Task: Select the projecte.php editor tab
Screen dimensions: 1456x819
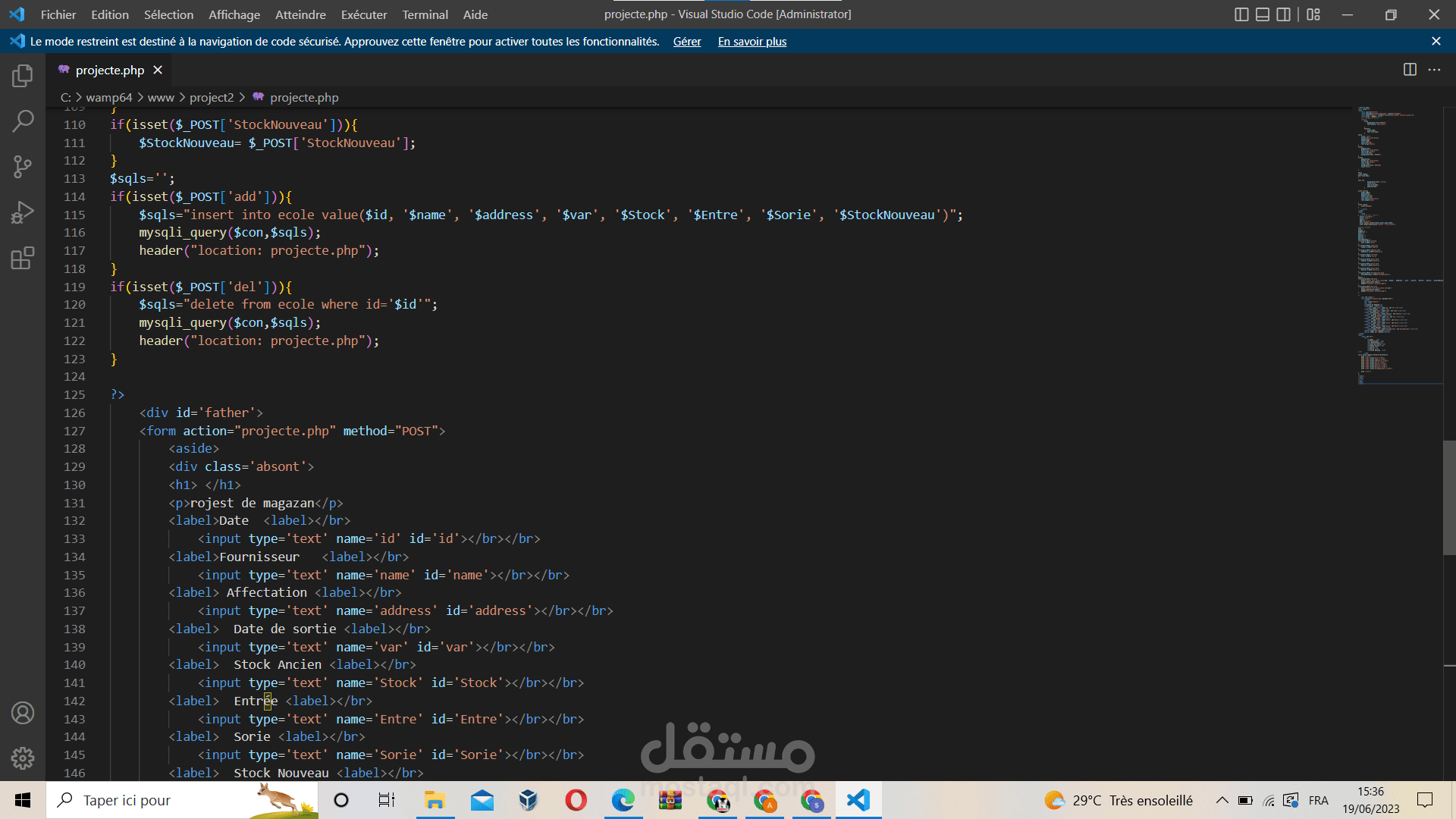Action: (110, 70)
